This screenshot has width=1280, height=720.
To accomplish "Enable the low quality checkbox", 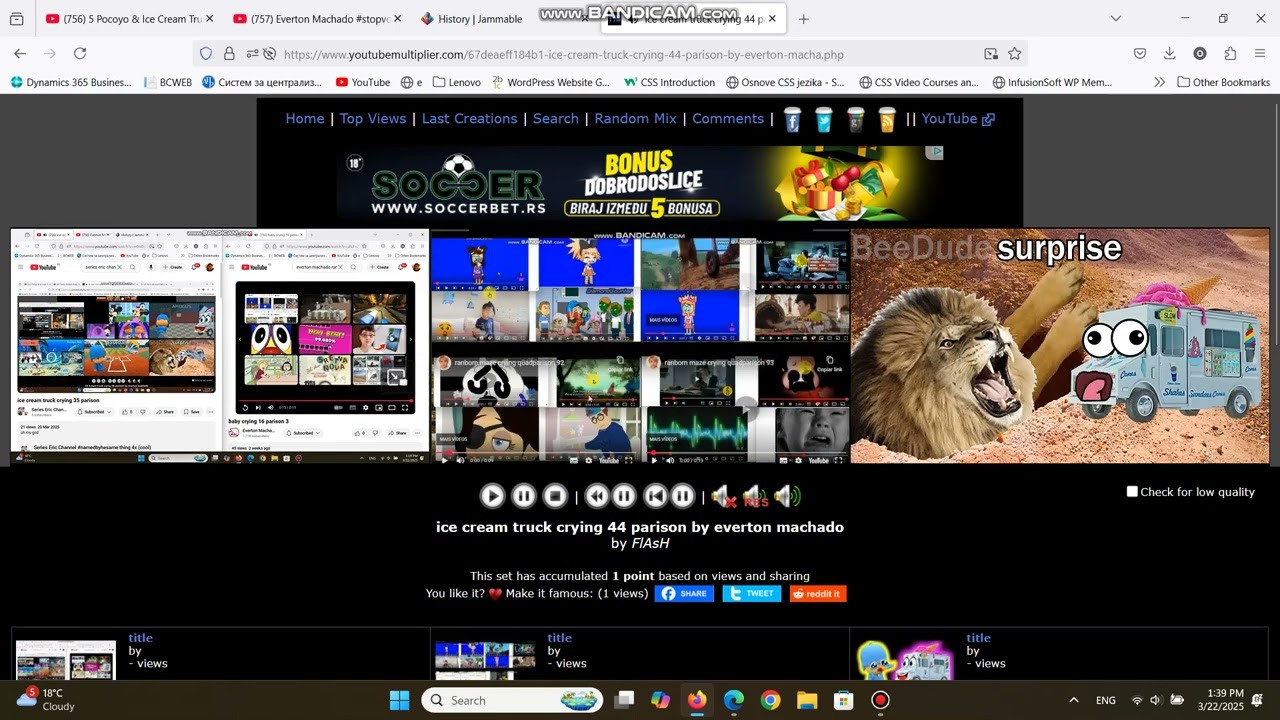I will pos(1132,492).
